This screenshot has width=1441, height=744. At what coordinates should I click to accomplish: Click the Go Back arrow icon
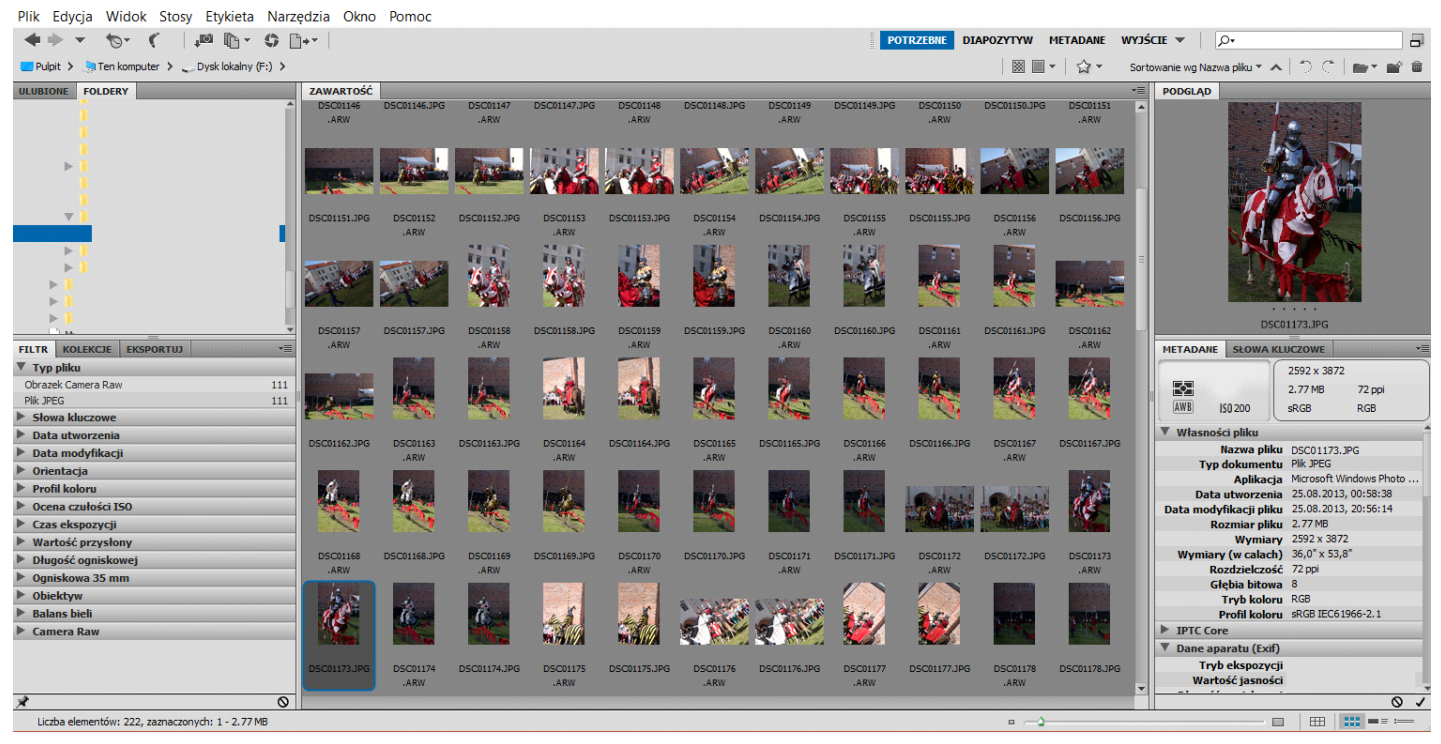32,40
